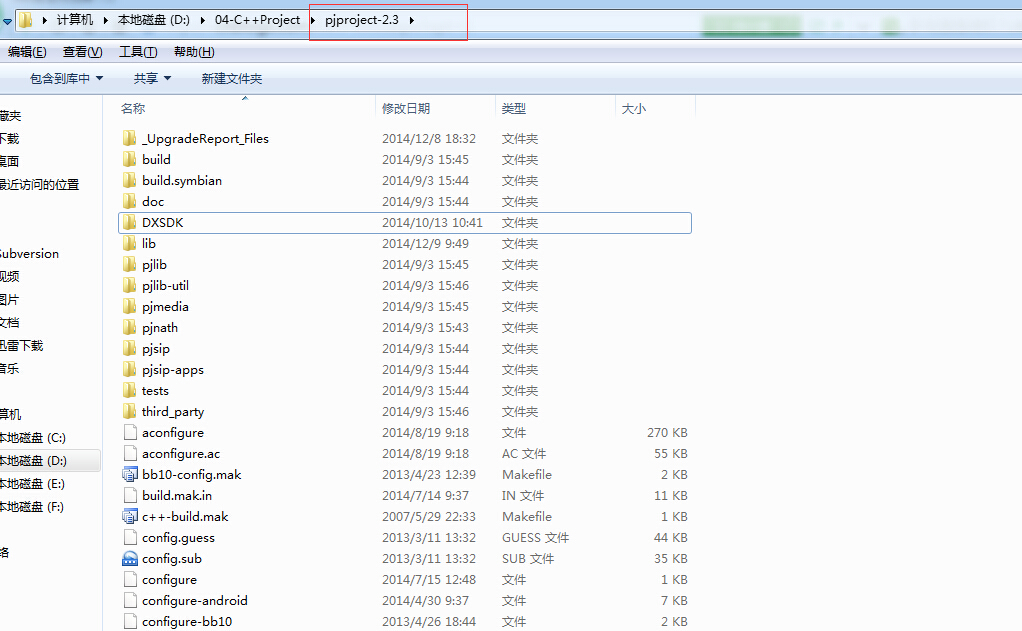
Task: Select the doc folder icon
Action: (x=130, y=201)
